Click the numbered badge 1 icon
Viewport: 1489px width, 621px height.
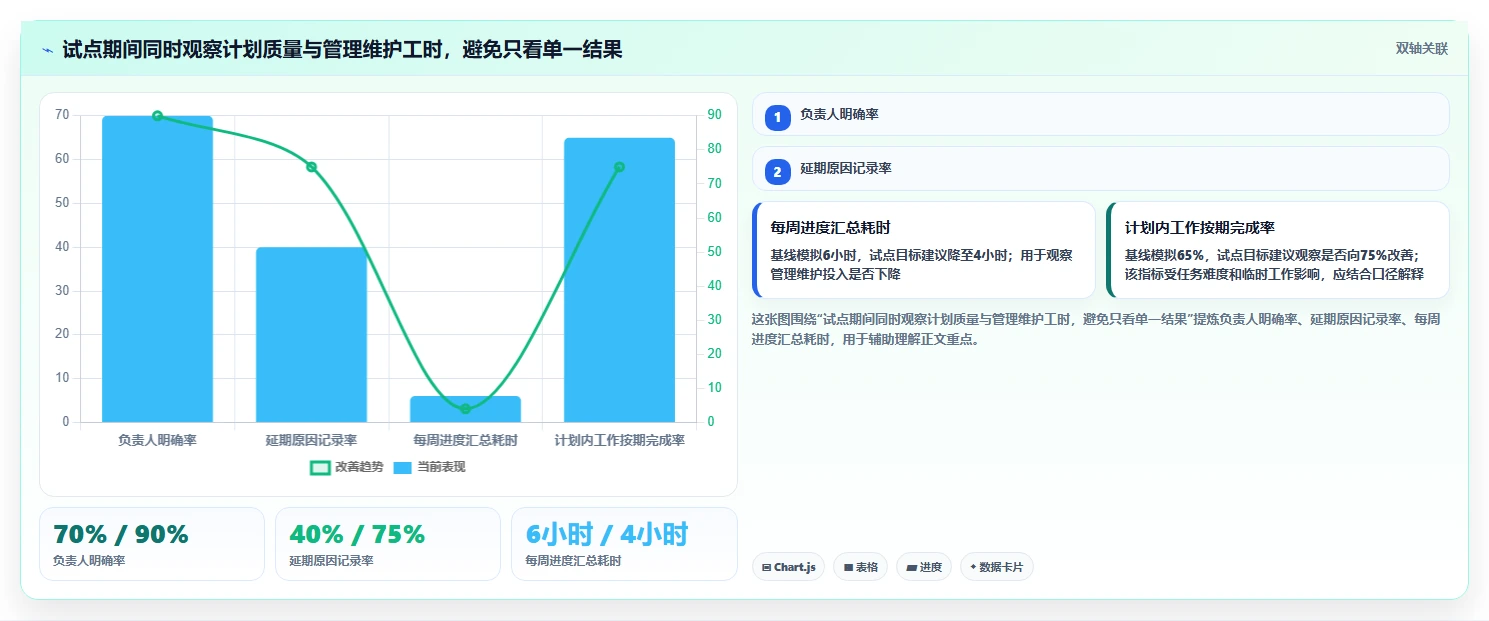point(777,118)
